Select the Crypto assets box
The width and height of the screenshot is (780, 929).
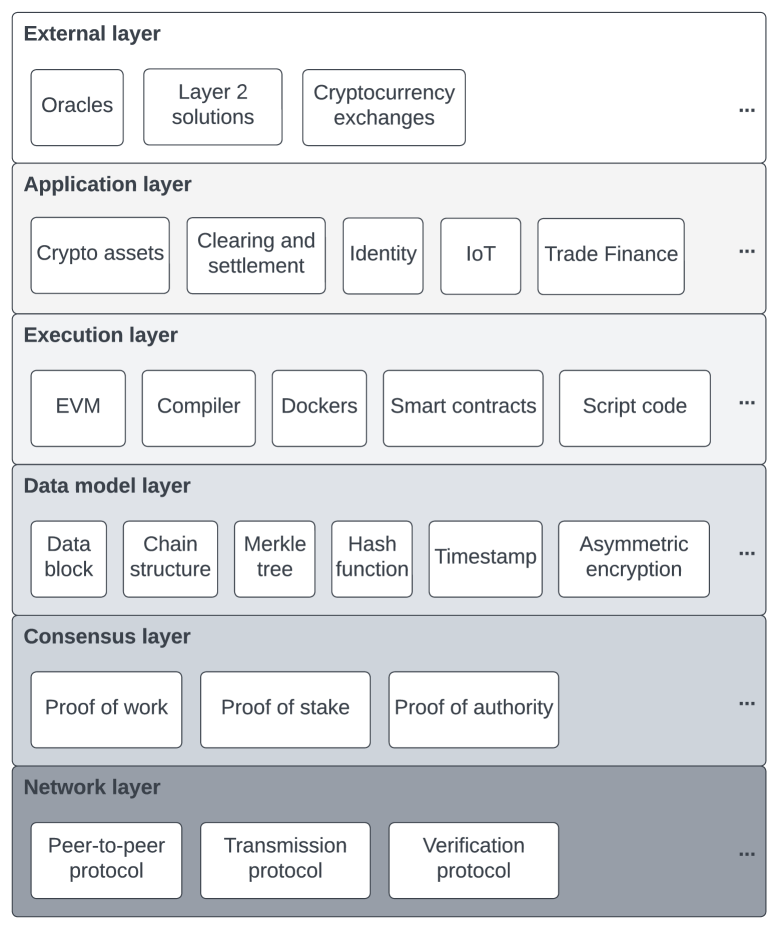100,255
